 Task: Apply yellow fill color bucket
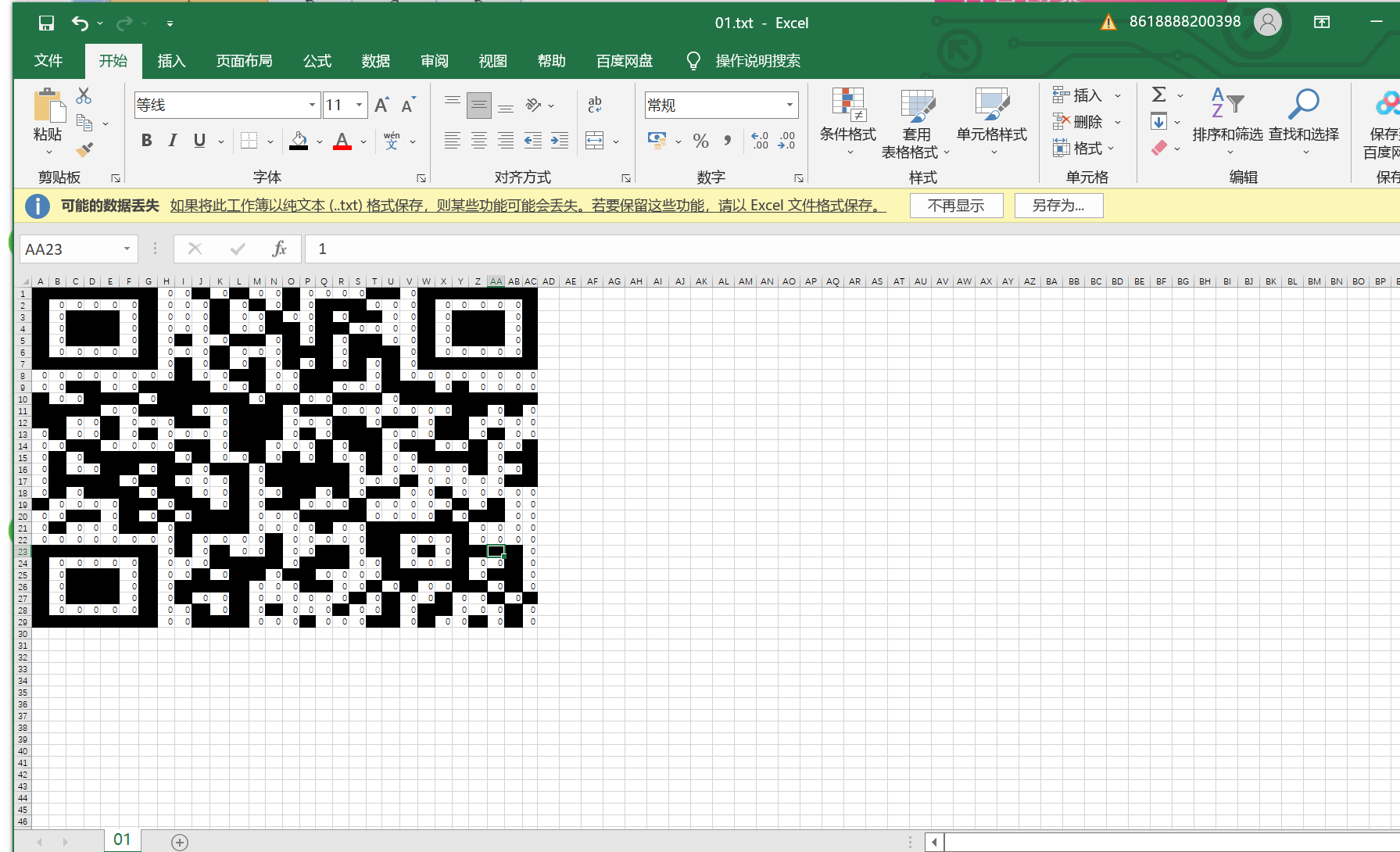click(x=299, y=141)
